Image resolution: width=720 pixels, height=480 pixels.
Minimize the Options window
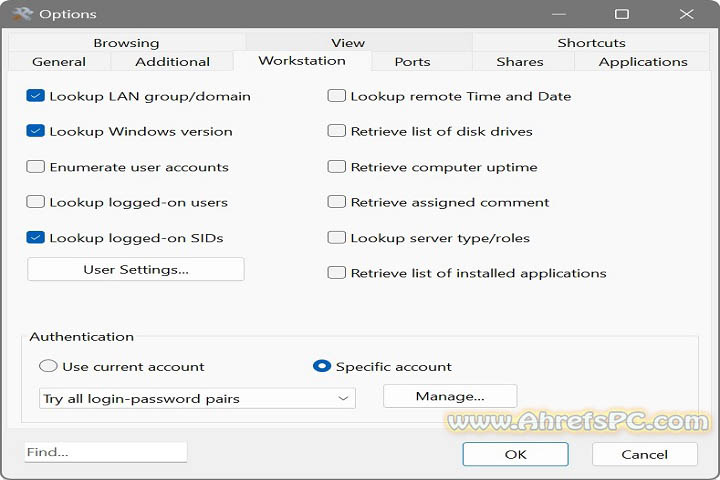coord(558,14)
